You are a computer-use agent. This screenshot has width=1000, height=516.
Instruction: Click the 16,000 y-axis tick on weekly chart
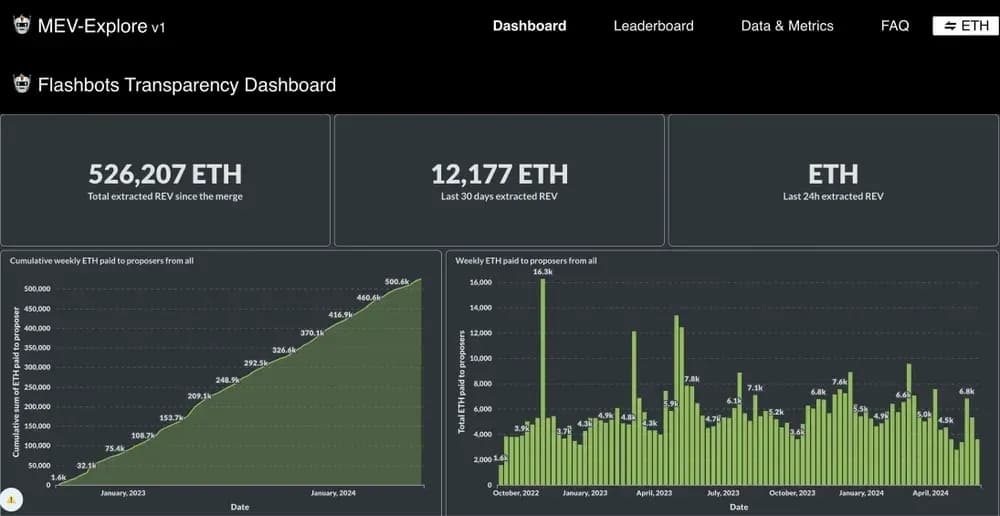(482, 282)
